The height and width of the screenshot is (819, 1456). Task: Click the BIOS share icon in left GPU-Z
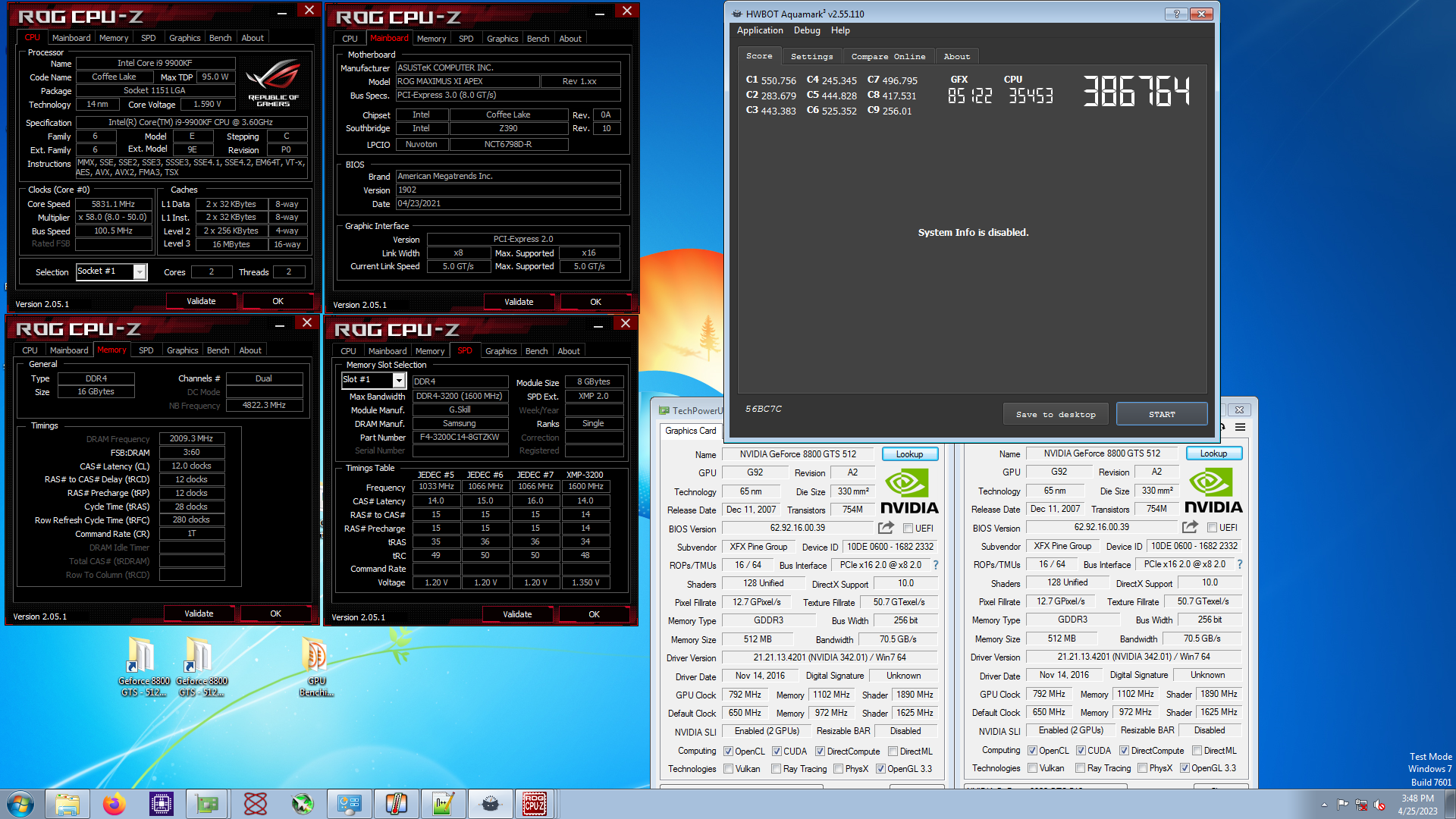[886, 528]
